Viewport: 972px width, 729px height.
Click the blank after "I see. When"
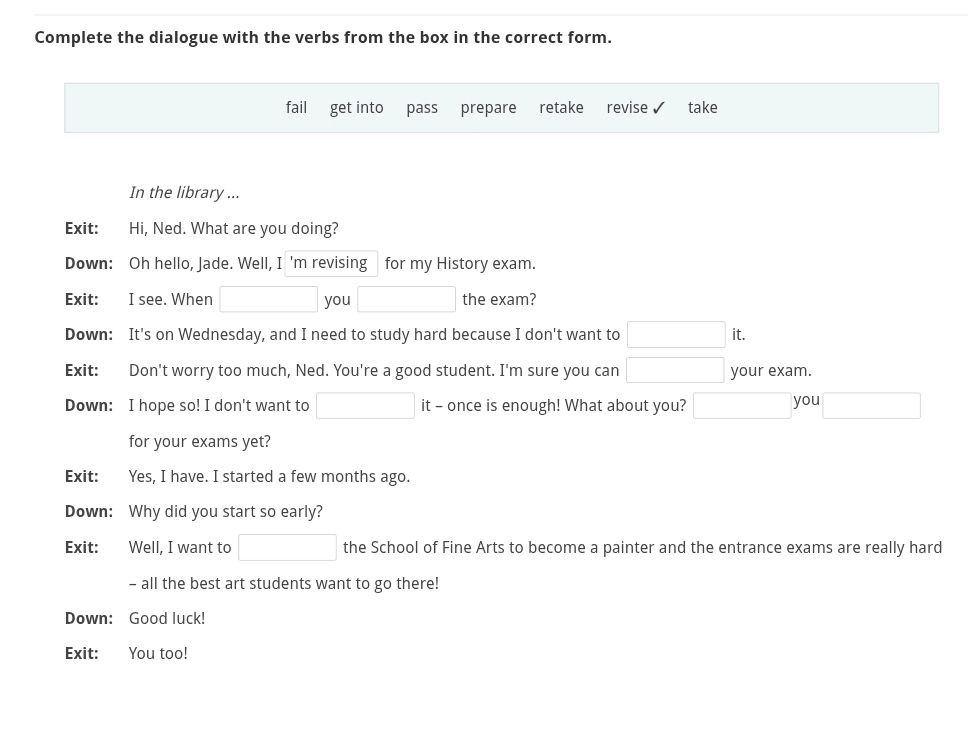268,298
